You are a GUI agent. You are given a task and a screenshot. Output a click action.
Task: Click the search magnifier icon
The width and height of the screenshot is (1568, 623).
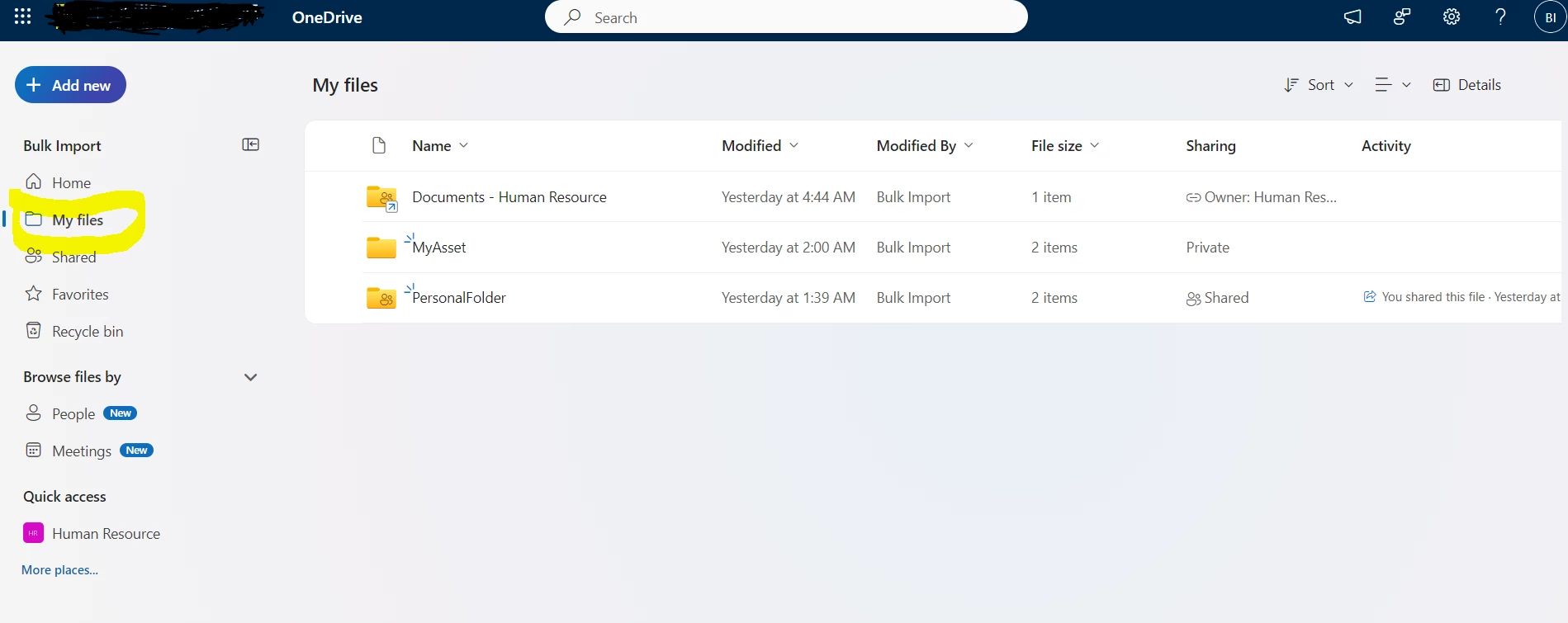click(572, 17)
